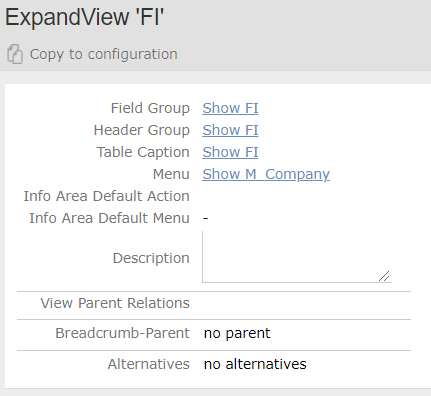Click the View Parent Relations row
Screen dimensions: 431x396
click(x=214, y=303)
